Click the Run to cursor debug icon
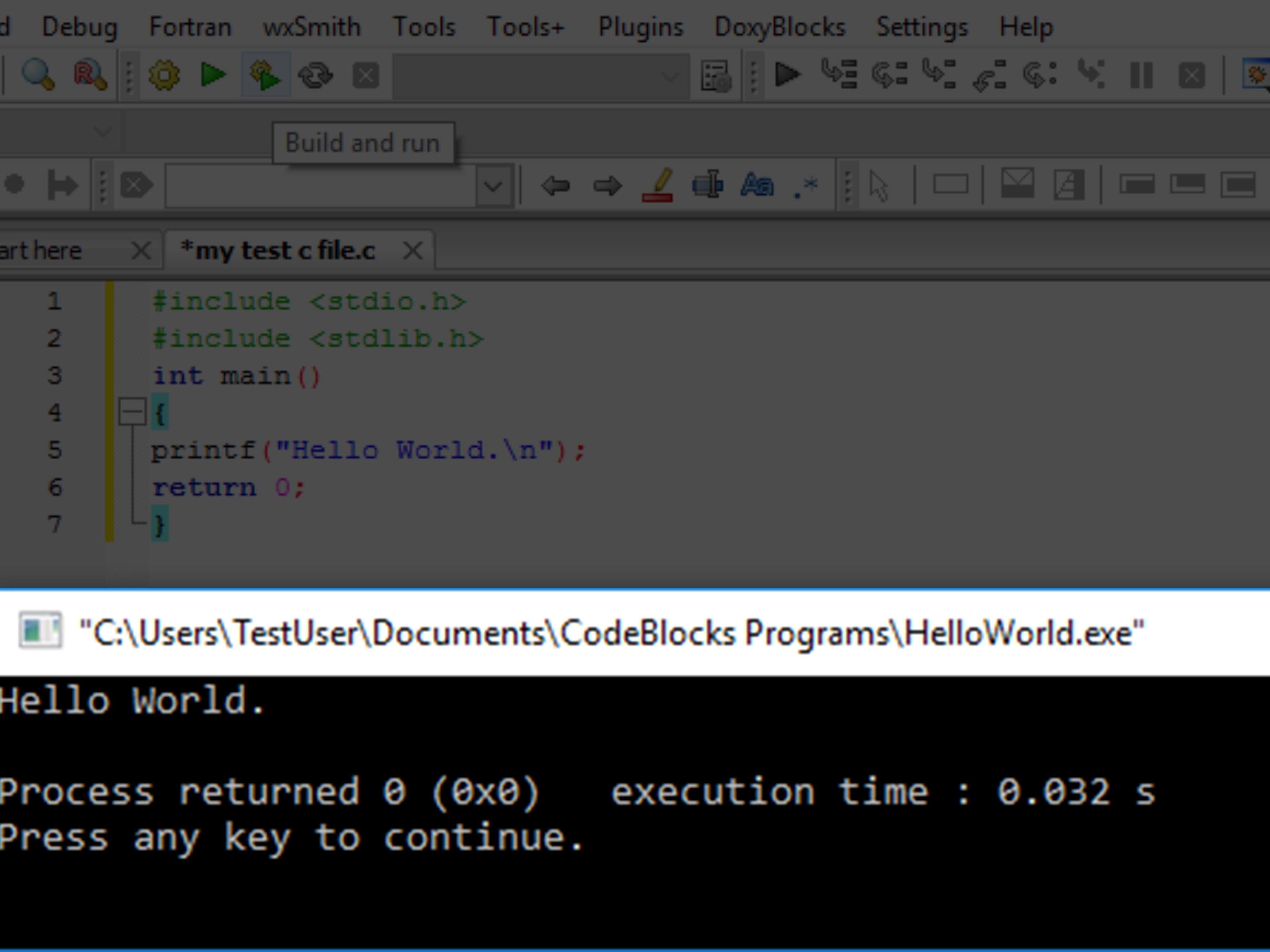 (x=839, y=74)
